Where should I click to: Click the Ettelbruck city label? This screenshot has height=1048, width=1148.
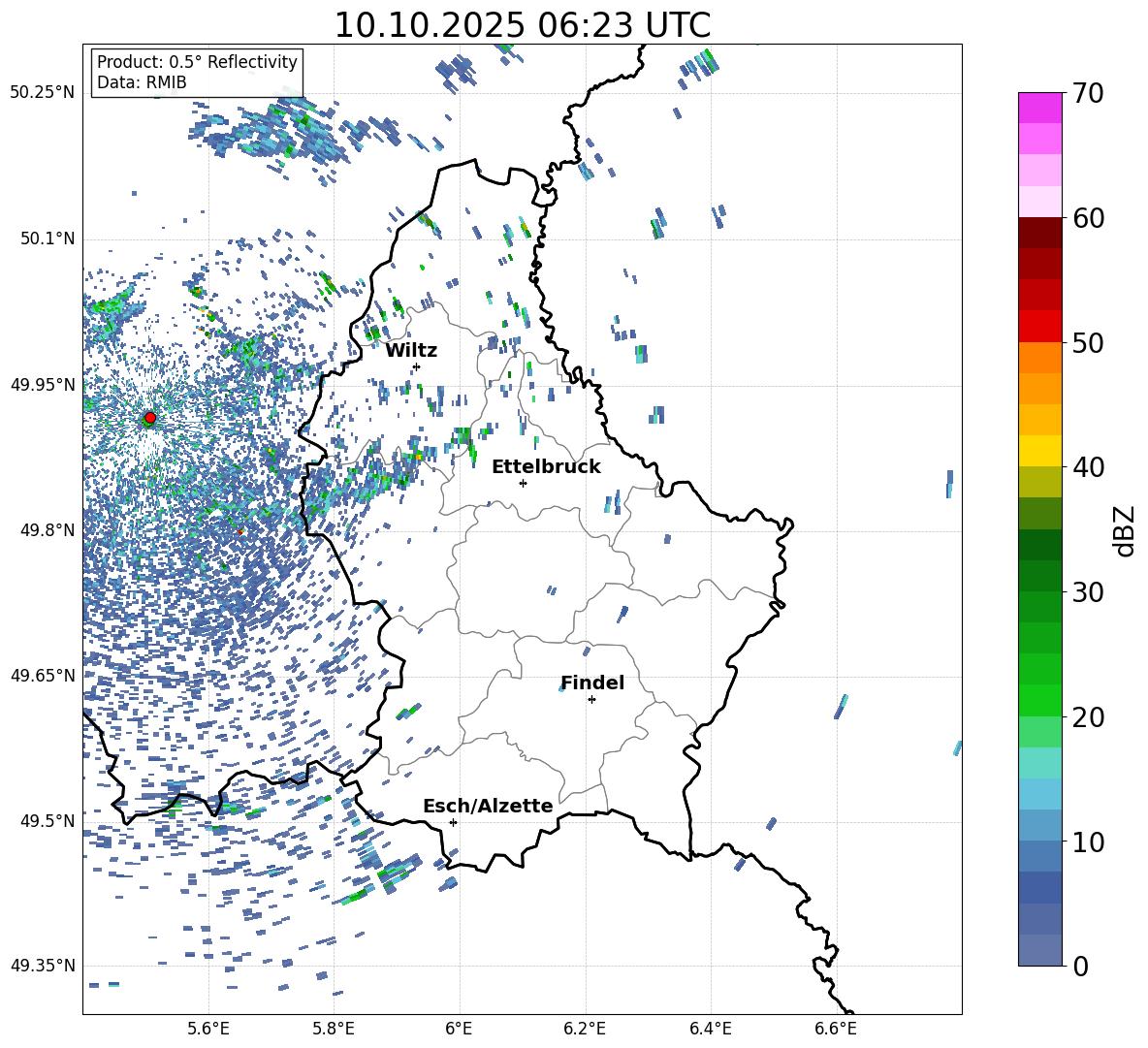(x=546, y=467)
